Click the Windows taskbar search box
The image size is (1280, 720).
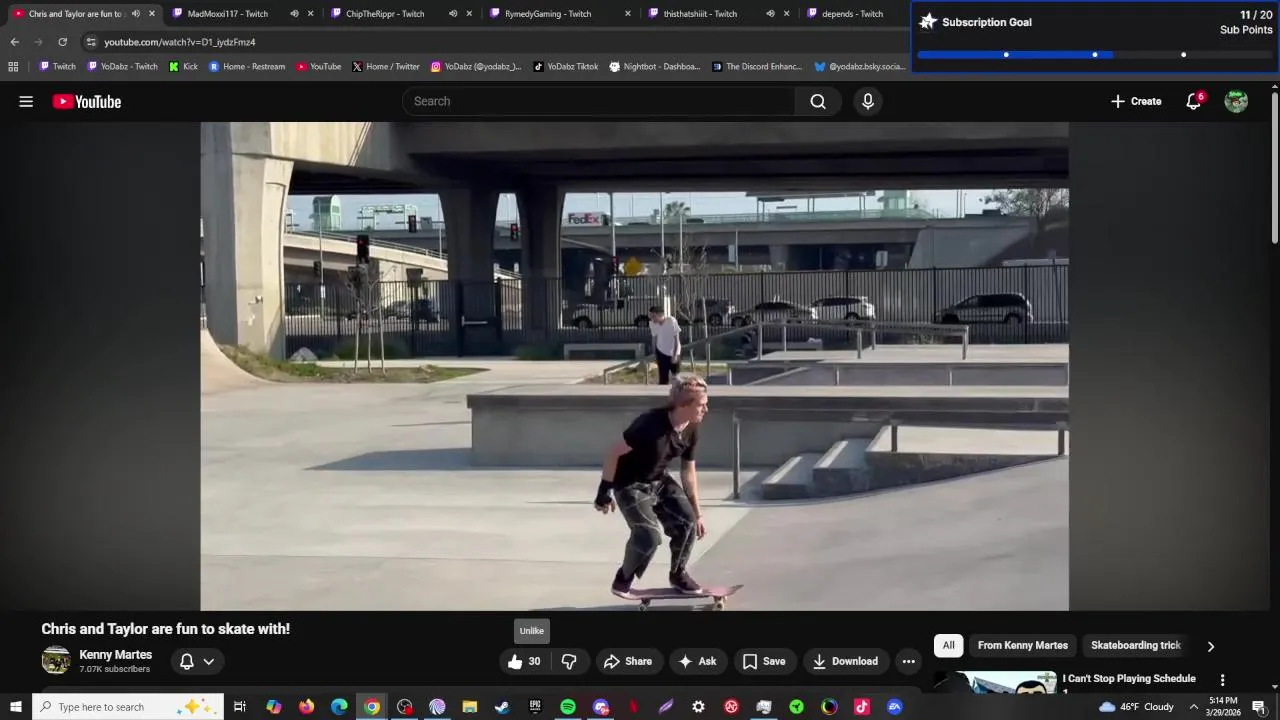(128, 707)
